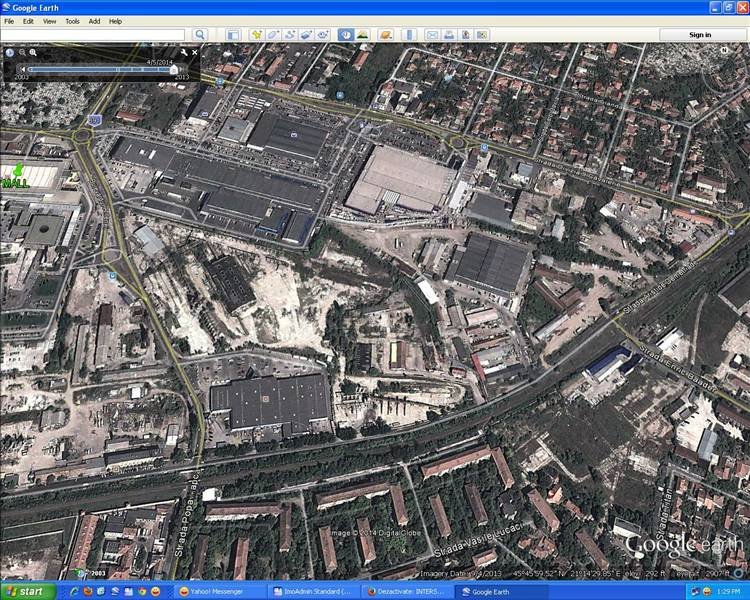Click the Email toolbar icon
Viewport: 750px width, 600px height.
[x=432, y=35]
